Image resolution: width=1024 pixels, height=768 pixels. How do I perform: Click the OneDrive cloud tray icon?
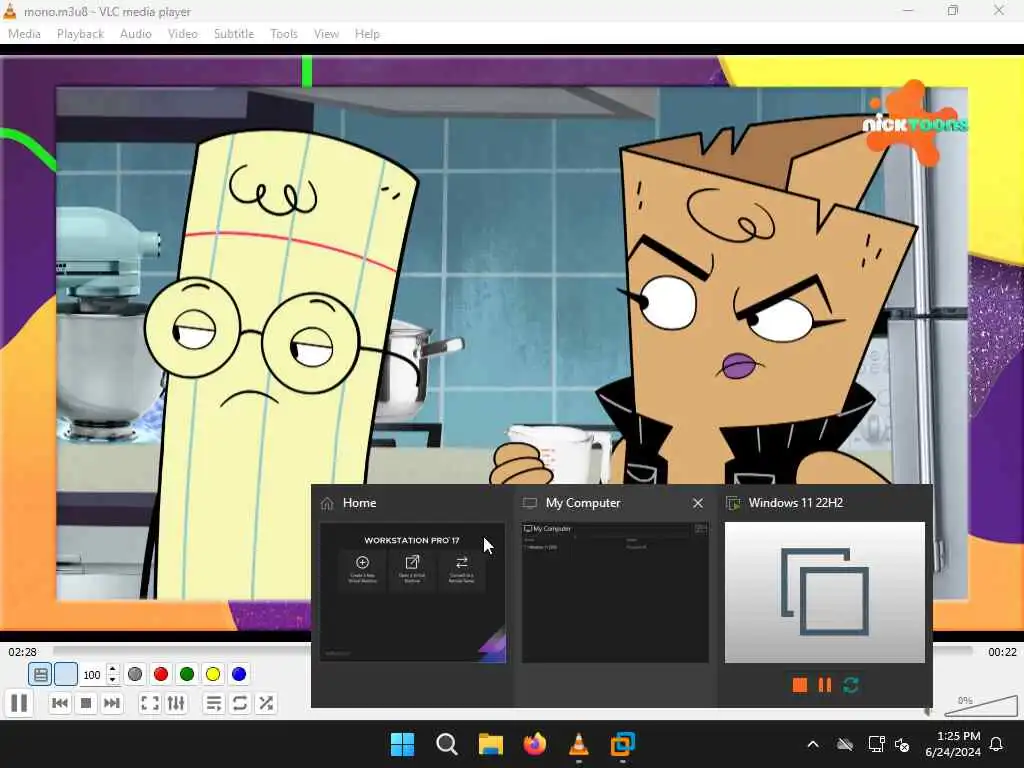845,744
